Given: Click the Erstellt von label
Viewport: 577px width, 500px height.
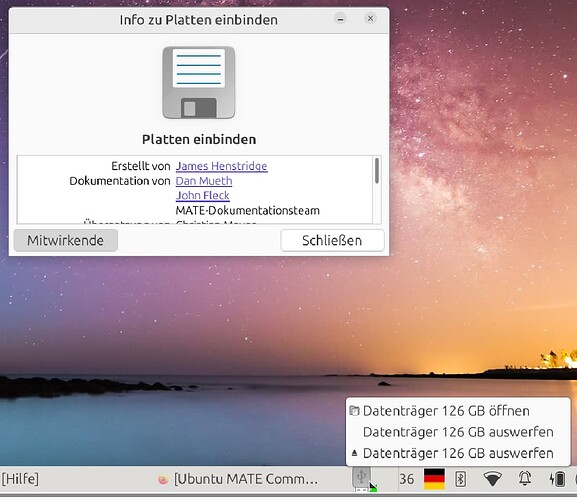Looking at the screenshot, I should pyautogui.click(x=141, y=166).
